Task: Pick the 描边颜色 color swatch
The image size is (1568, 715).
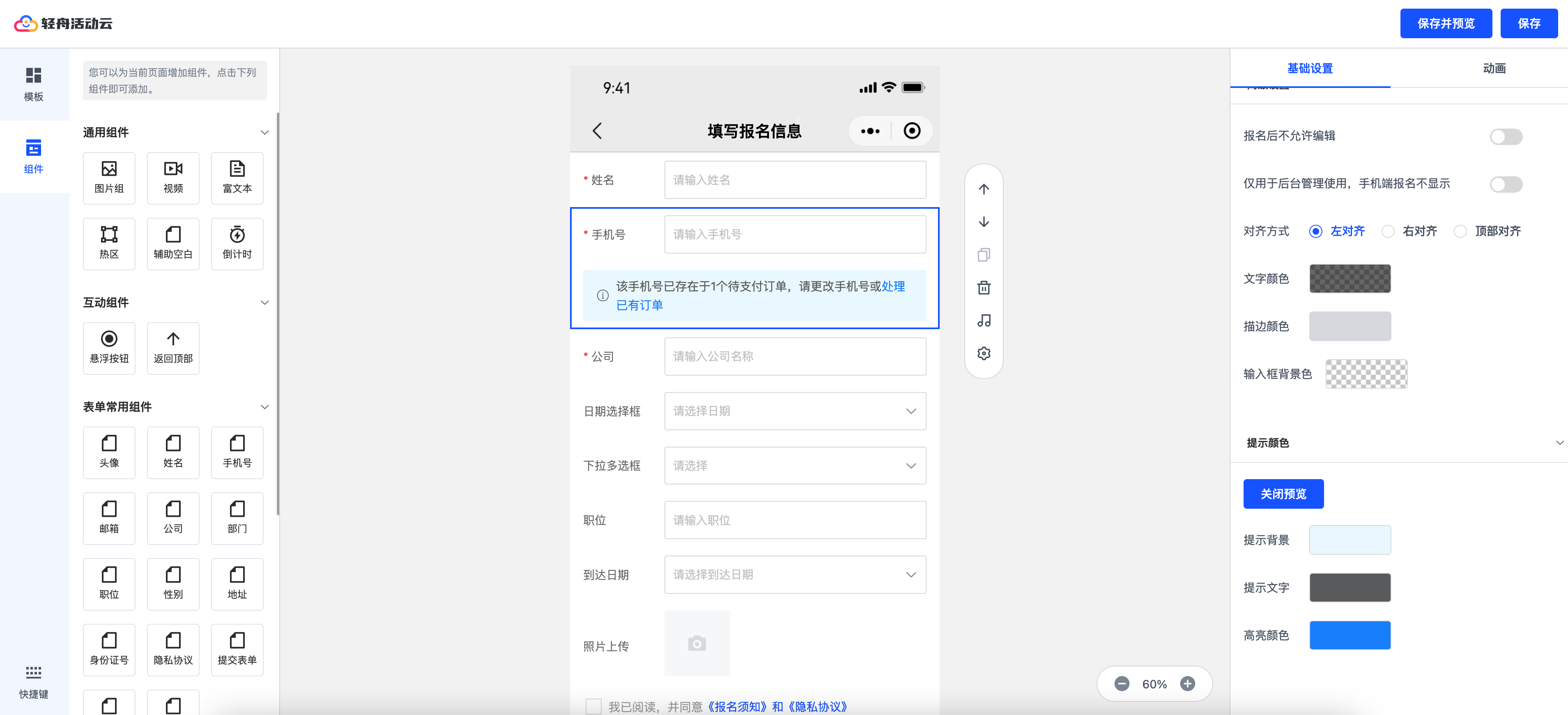Action: [1350, 326]
